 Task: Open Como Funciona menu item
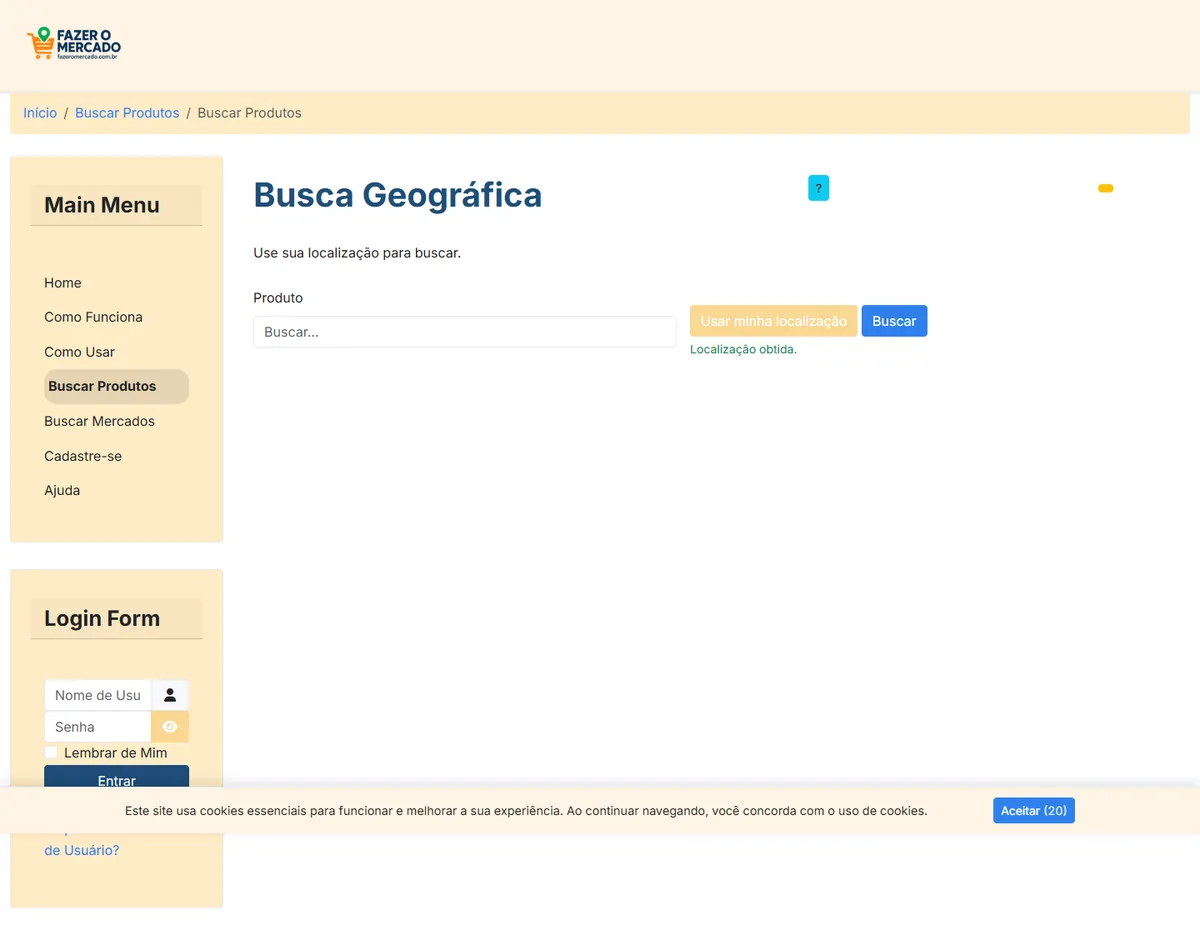coord(93,317)
